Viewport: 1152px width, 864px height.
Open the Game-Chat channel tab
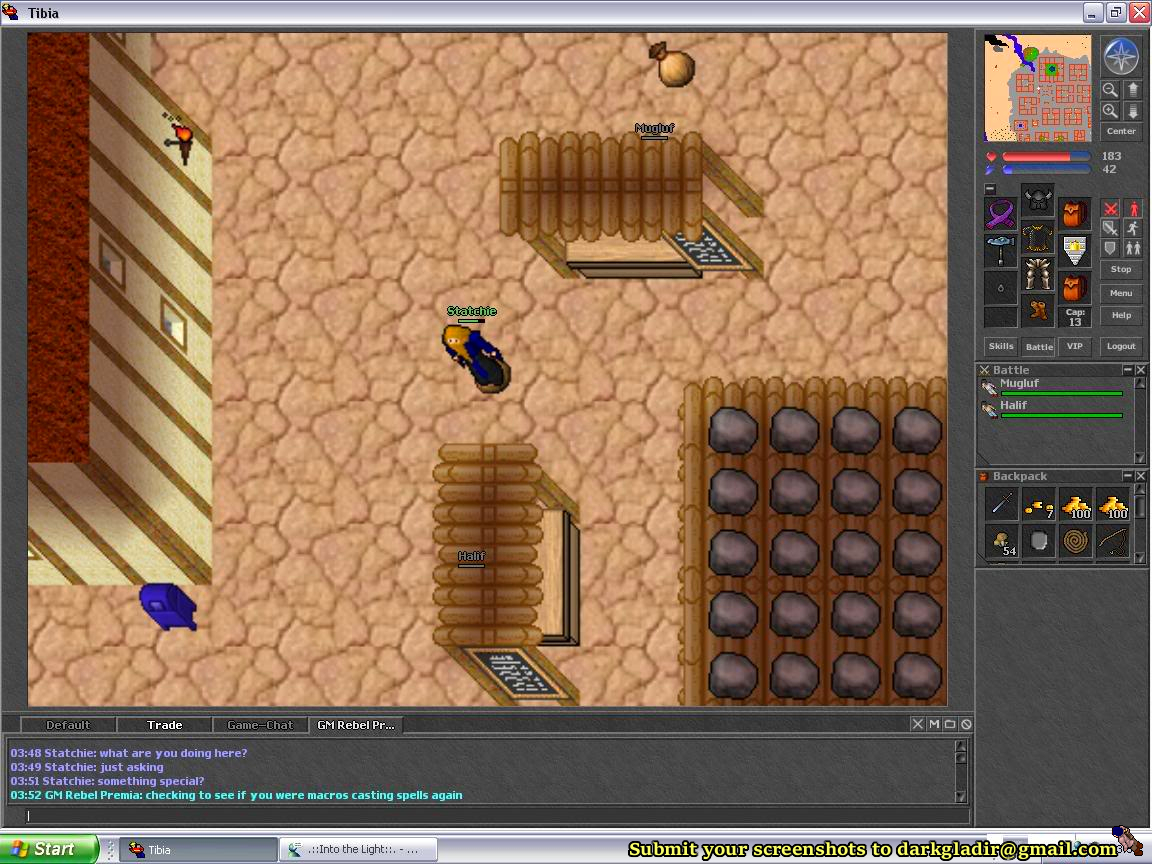pyautogui.click(x=260, y=725)
